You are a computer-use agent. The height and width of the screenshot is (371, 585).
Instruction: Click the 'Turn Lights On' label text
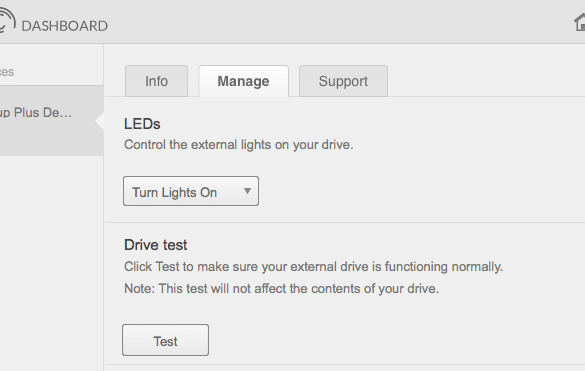click(174, 193)
